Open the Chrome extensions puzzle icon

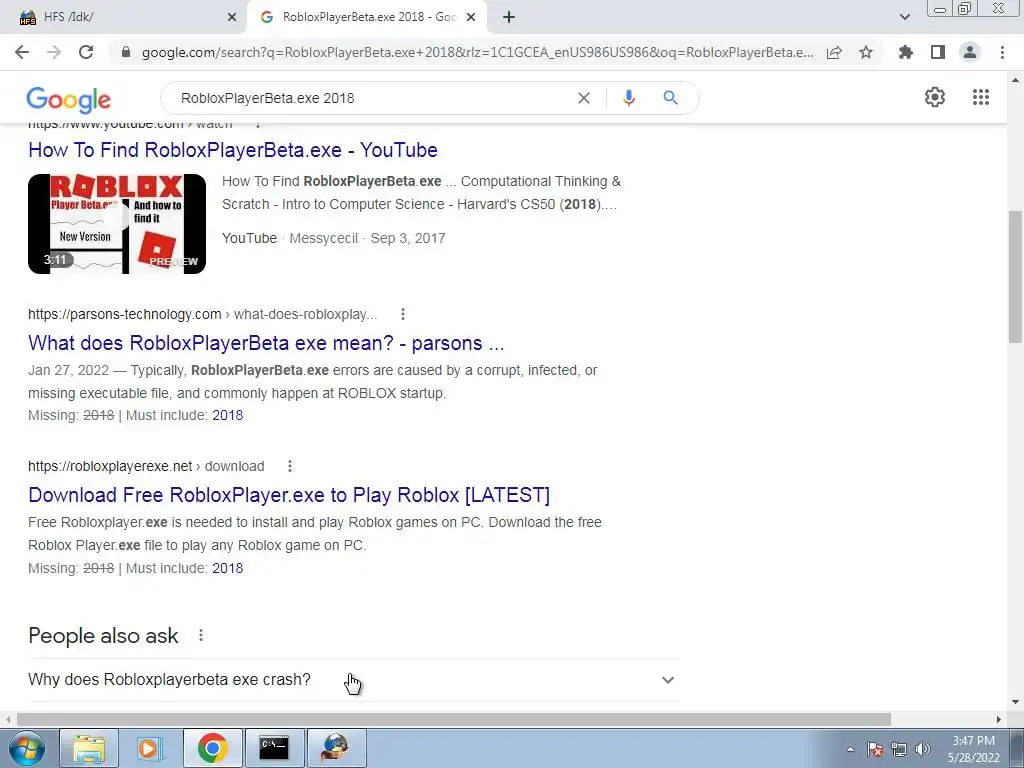905,52
